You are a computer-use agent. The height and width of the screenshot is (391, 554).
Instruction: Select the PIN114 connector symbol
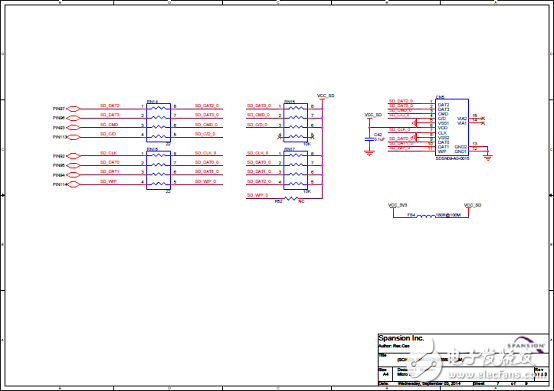pos(73,184)
